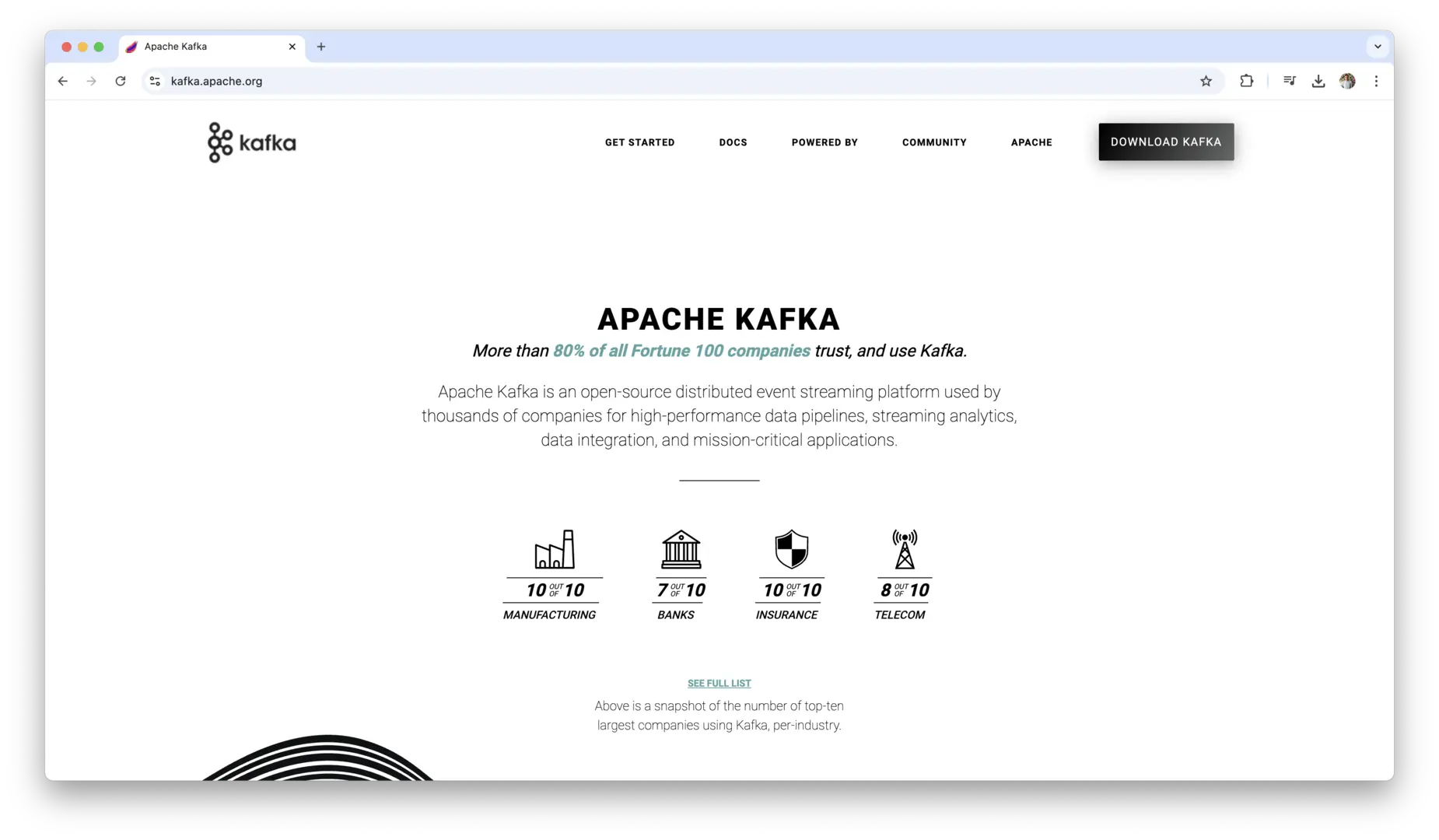Select the Telecom tower icon
The height and width of the screenshot is (840, 1439).
coord(902,551)
